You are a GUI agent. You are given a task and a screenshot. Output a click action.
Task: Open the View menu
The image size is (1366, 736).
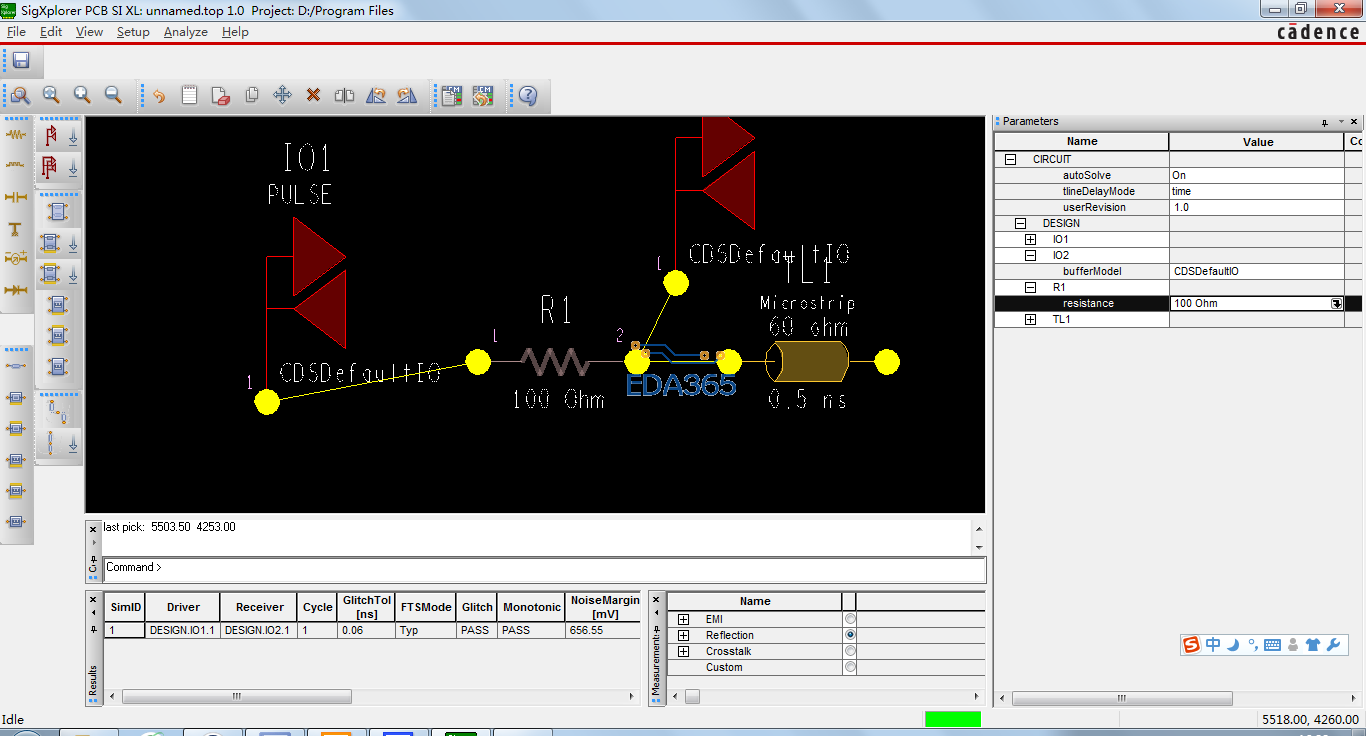(x=89, y=32)
